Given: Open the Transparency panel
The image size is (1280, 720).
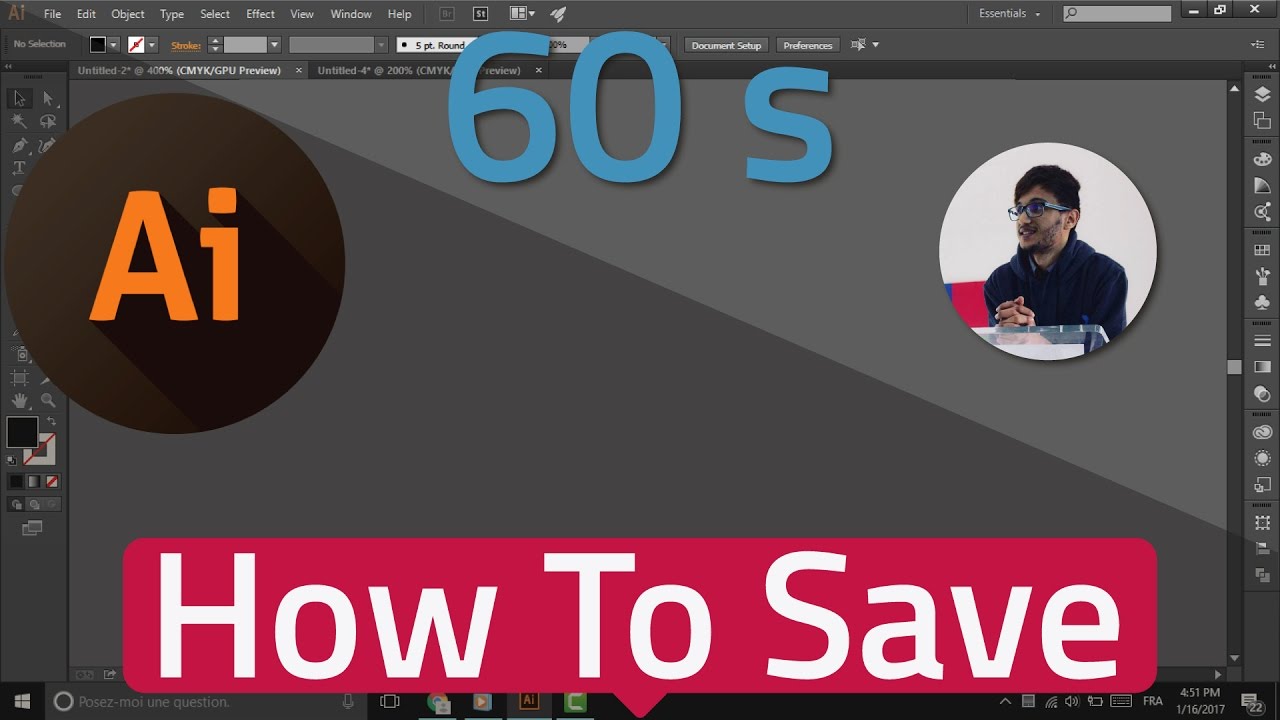Looking at the screenshot, I should (1262, 394).
